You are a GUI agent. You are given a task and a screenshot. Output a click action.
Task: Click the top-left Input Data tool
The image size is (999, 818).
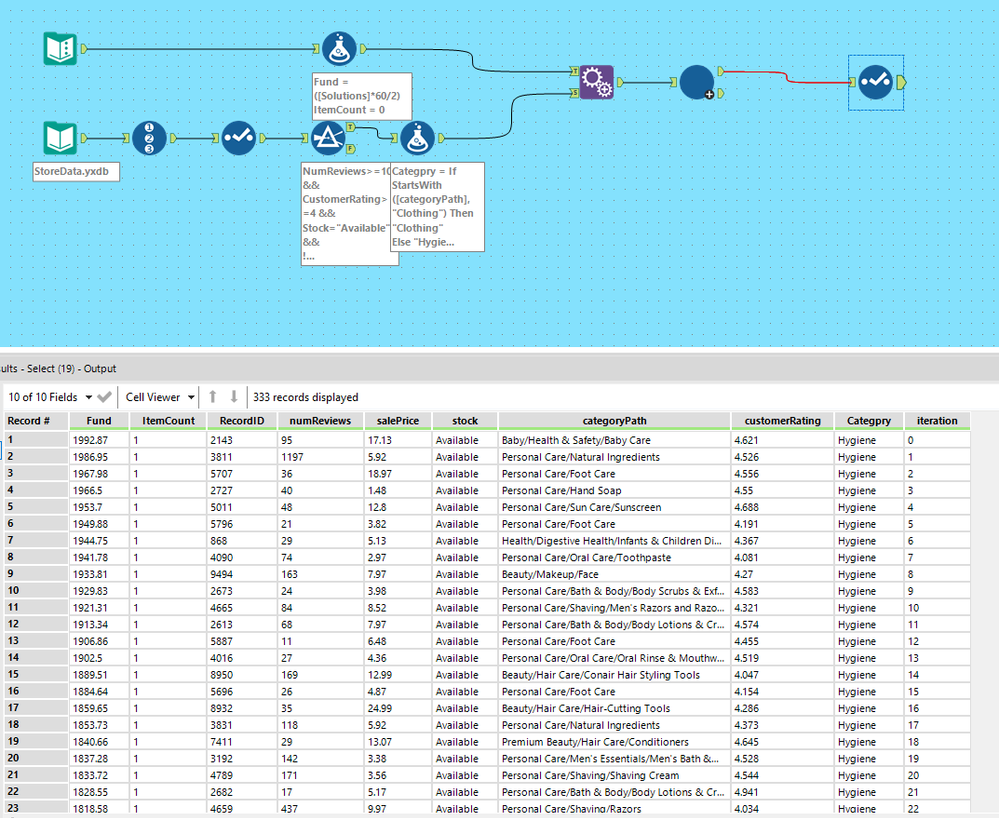pyautogui.click(x=60, y=47)
